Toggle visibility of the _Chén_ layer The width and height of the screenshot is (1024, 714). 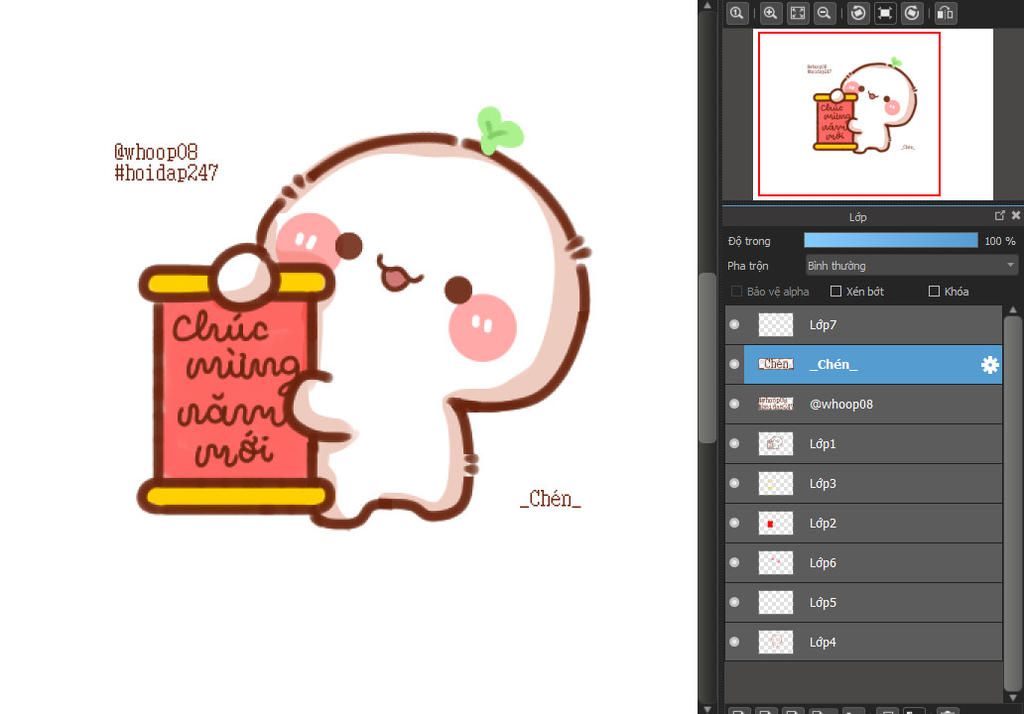pos(735,365)
